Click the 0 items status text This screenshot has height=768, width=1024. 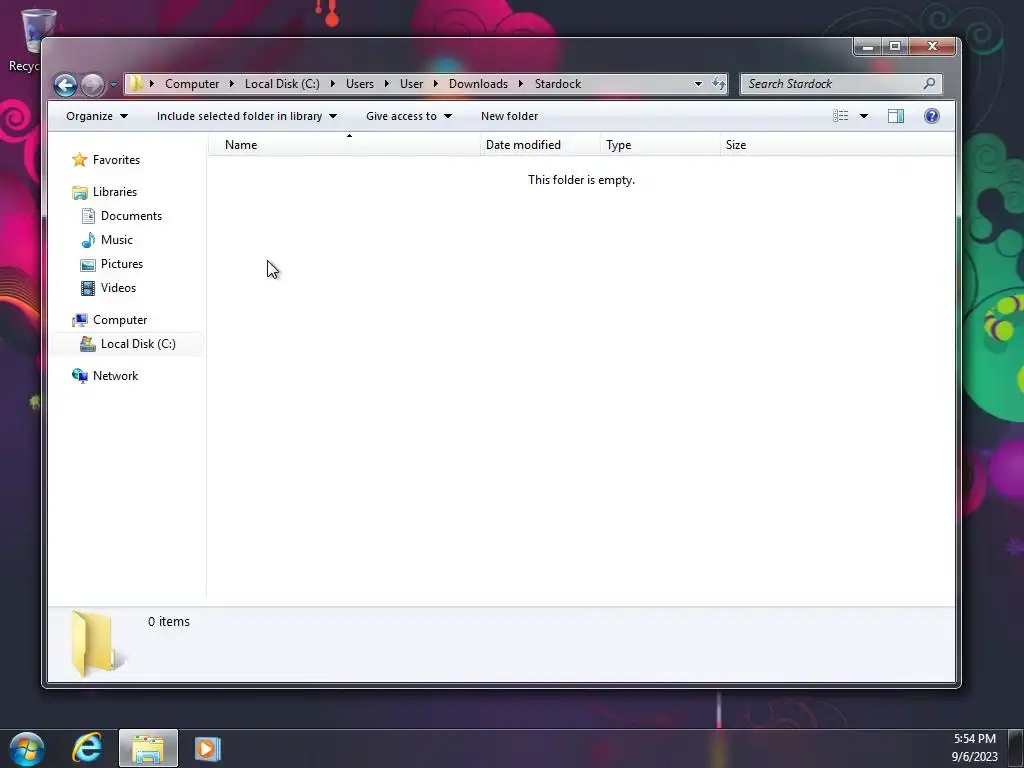(x=168, y=622)
